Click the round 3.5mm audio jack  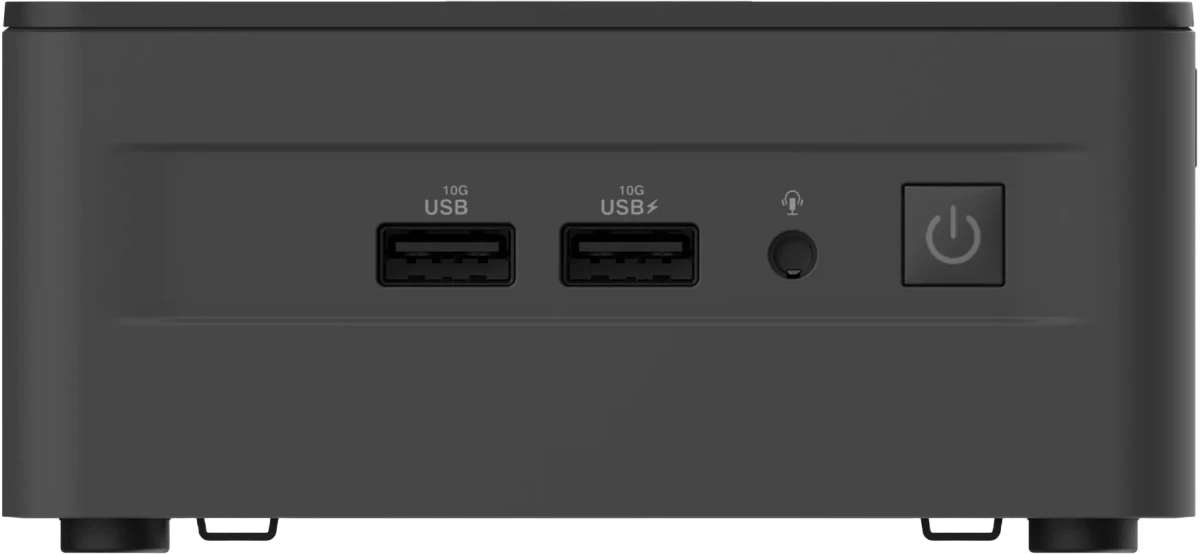[x=792, y=255]
